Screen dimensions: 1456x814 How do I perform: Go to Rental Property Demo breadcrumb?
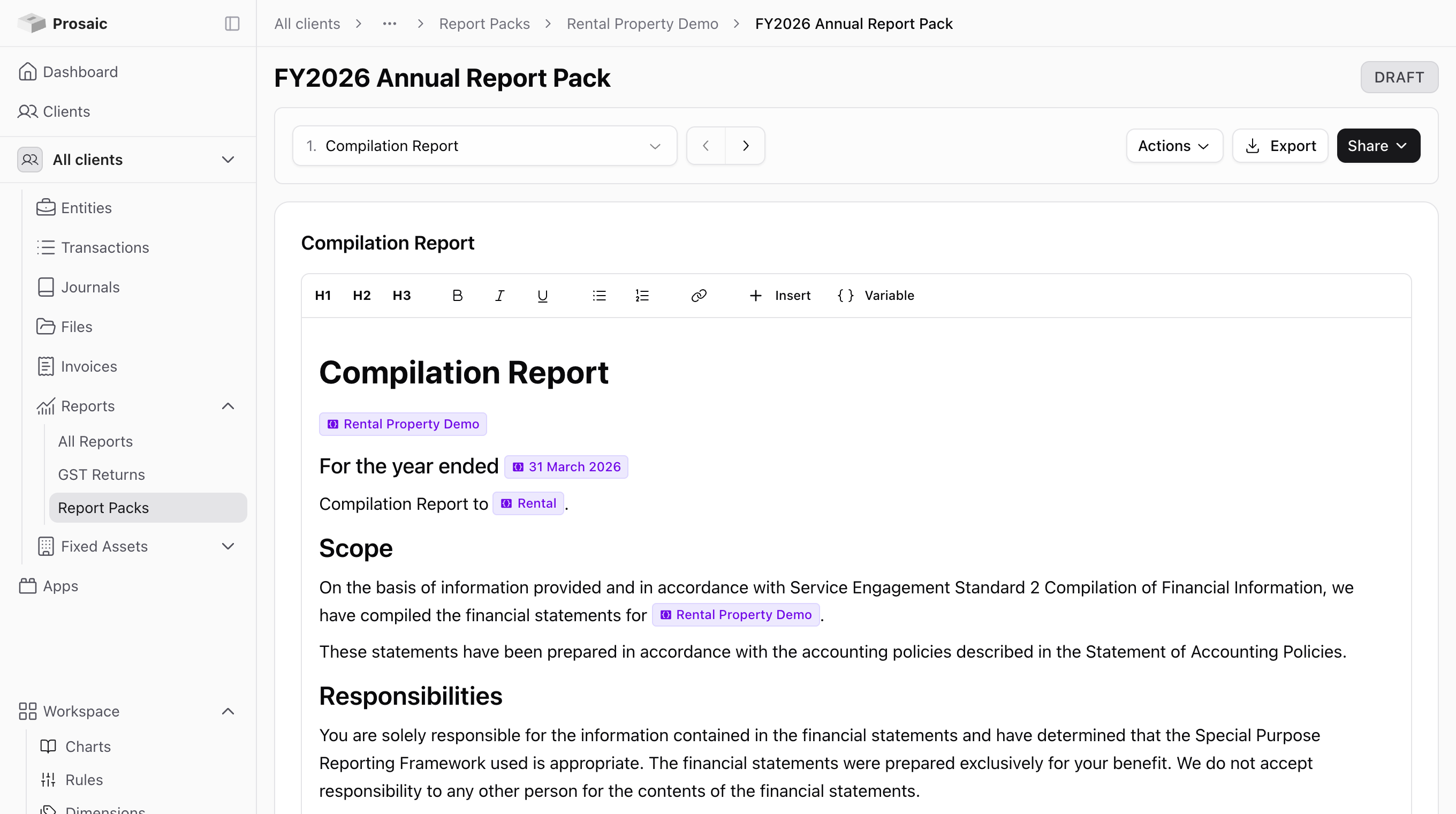tap(642, 24)
